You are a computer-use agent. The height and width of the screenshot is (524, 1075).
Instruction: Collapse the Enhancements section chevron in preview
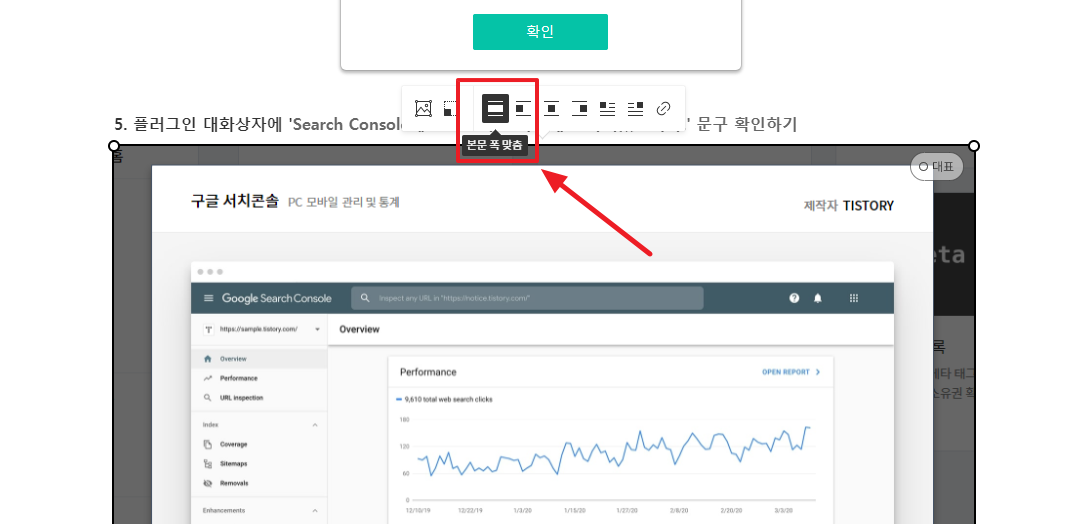[x=315, y=511]
